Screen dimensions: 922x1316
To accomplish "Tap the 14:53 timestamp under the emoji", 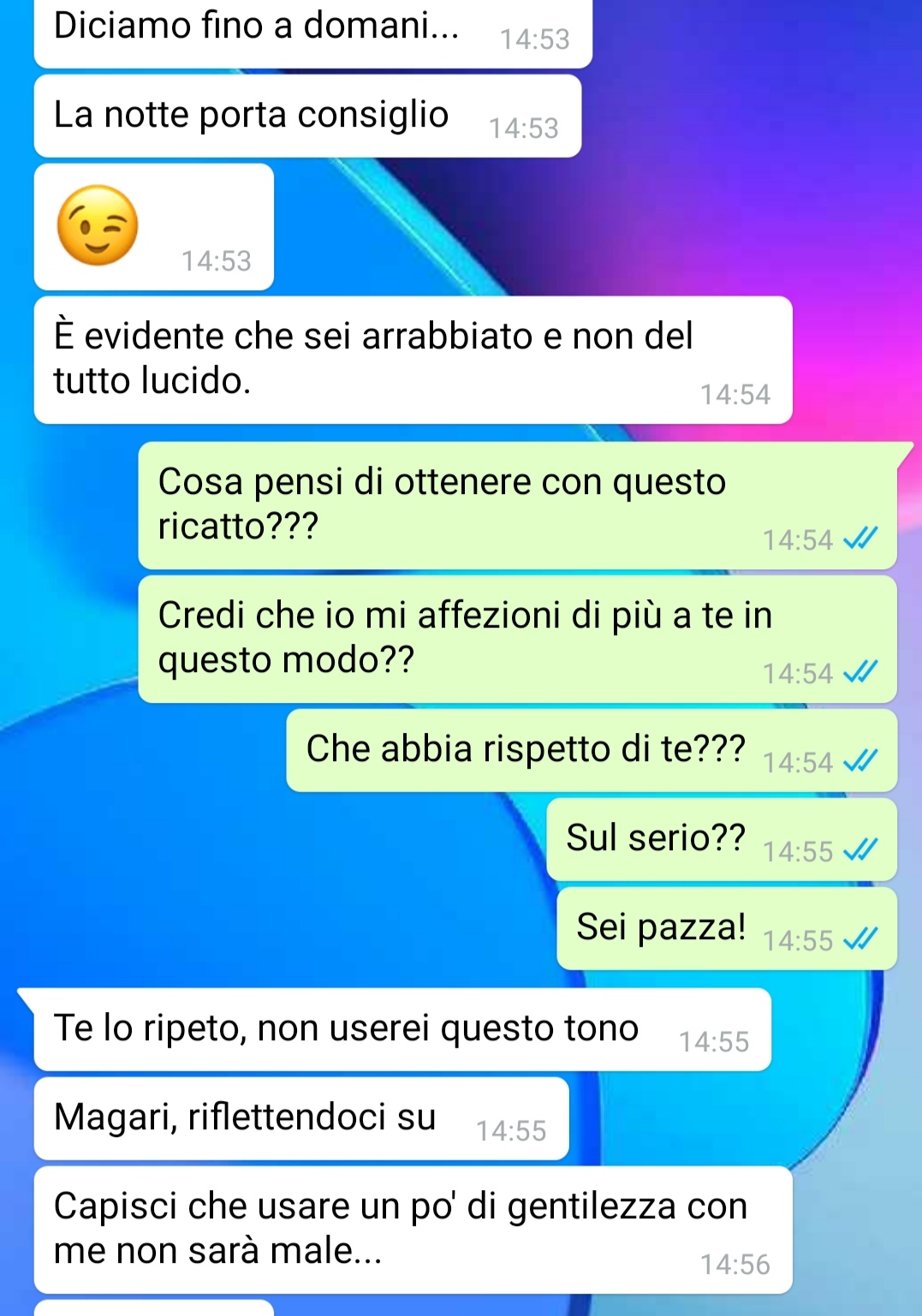I will point(217,261).
